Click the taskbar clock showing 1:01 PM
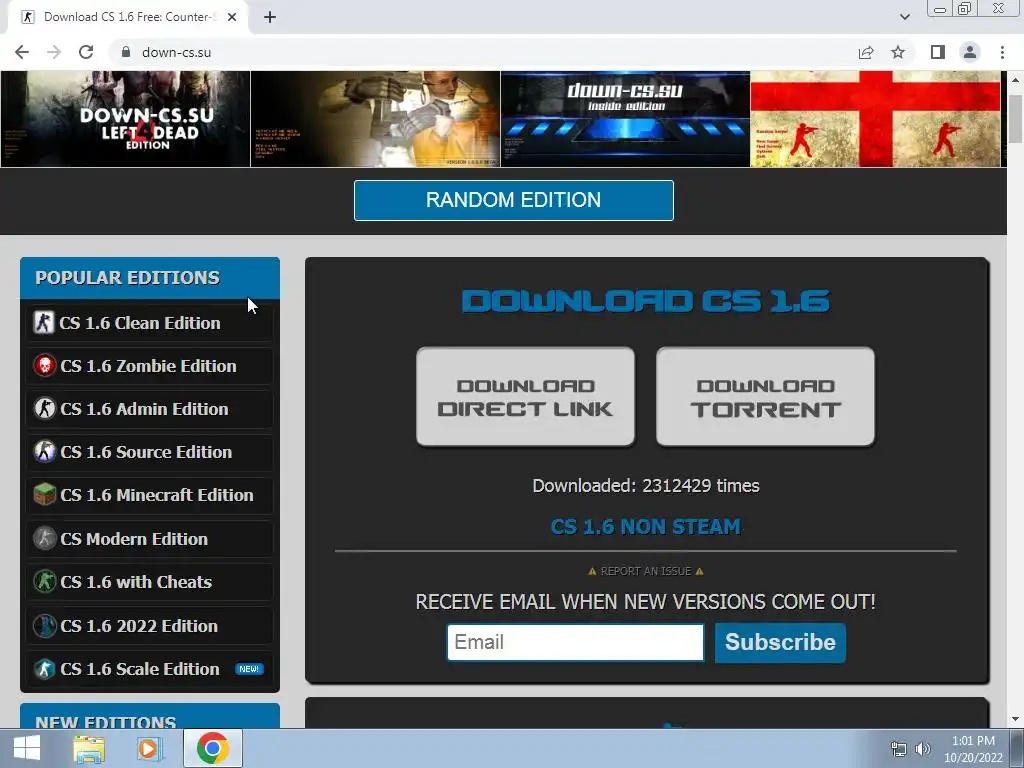1024x768 pixels. coord(973,749)
